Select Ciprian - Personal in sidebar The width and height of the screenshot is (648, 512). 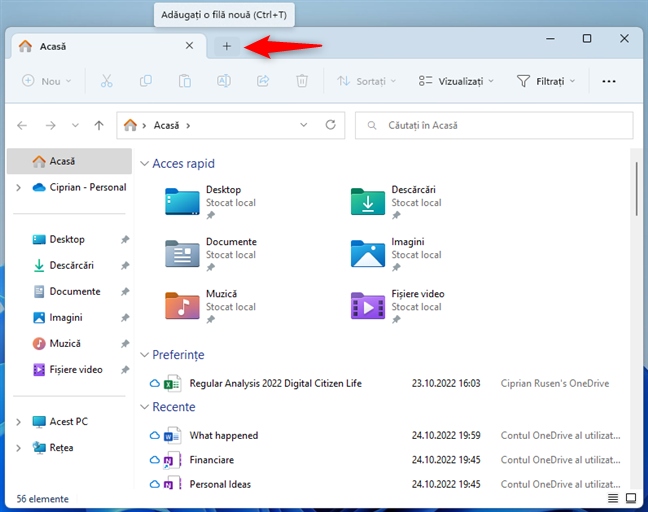click(79, 188)
